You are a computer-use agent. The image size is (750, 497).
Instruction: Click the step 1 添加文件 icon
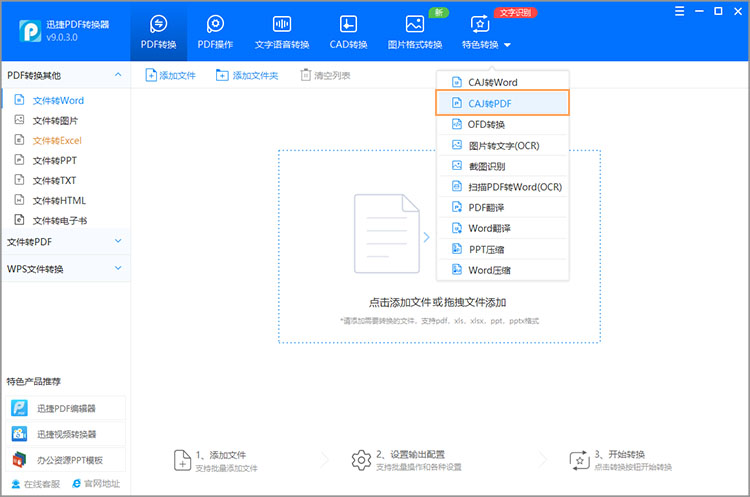tap(182, 460)
